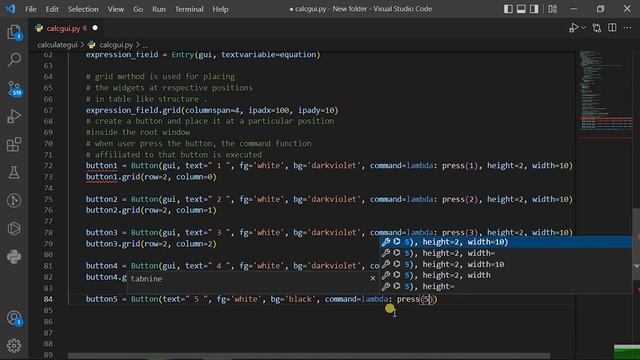Select the calcgui.py editor tab
The width and height of the screenshot is (640, 360).
(66, 28)
